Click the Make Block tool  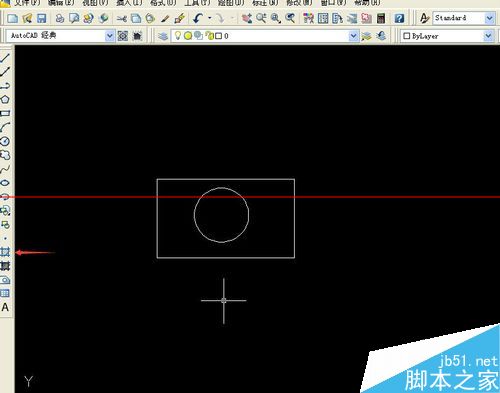point(5,224)
